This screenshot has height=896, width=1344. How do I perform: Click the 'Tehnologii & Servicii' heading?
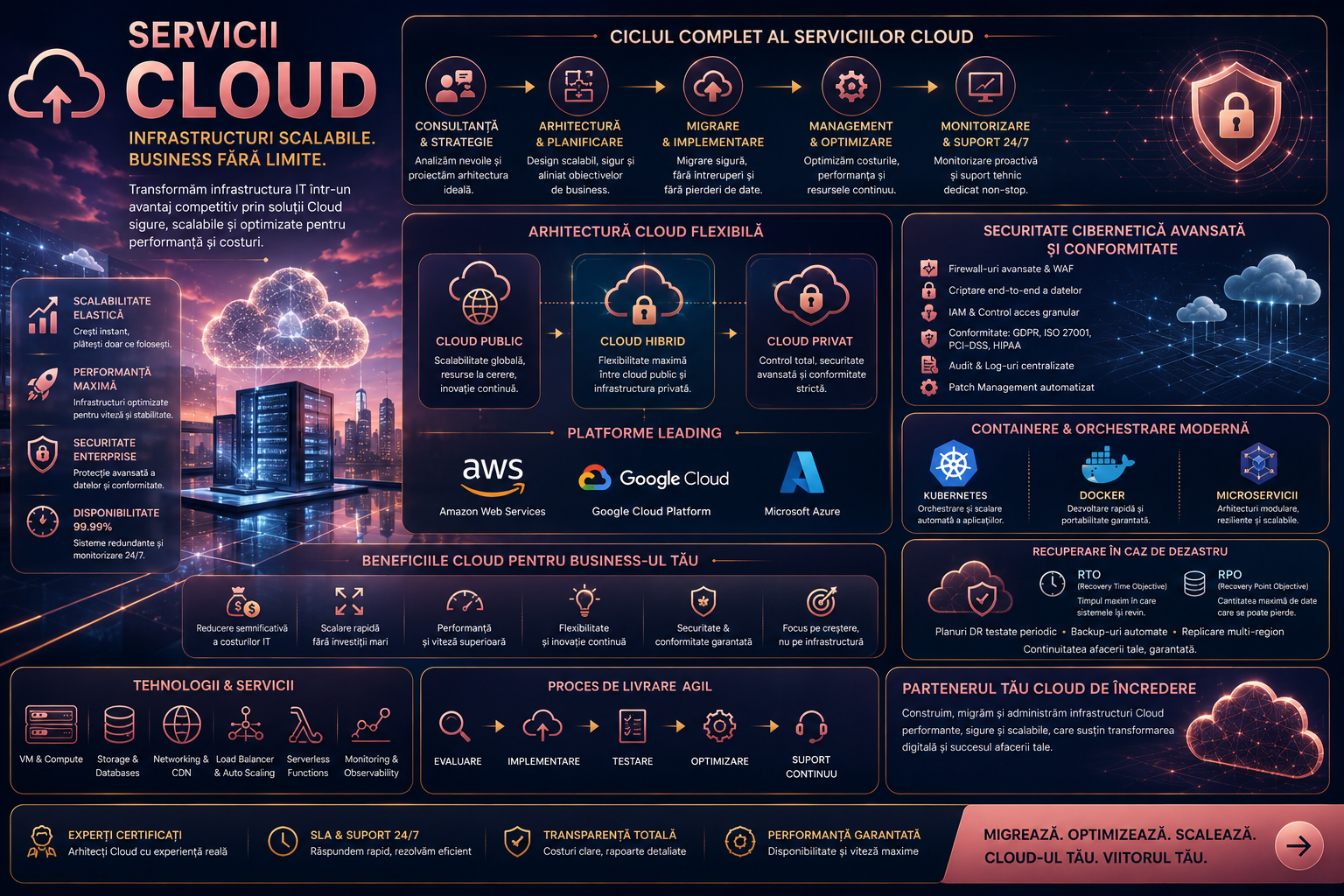(213, 685)
